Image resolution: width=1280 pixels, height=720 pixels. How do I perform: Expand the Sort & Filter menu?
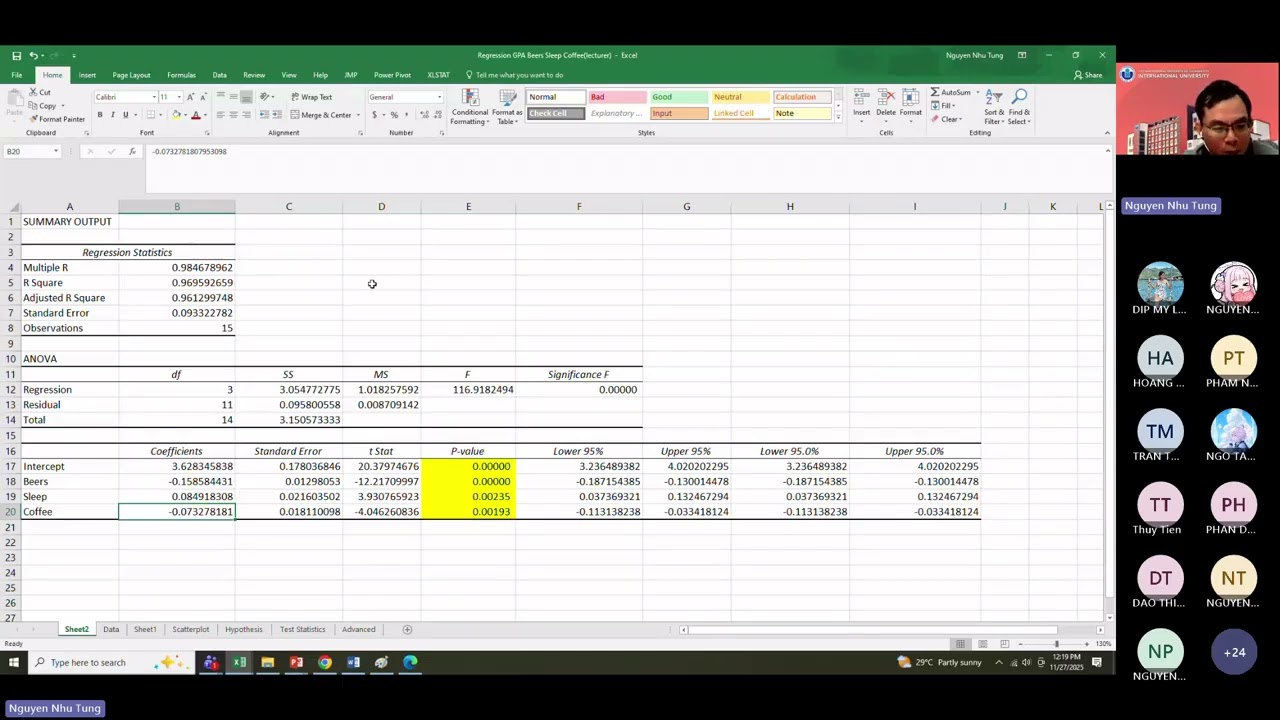click(x=994, y=108)
